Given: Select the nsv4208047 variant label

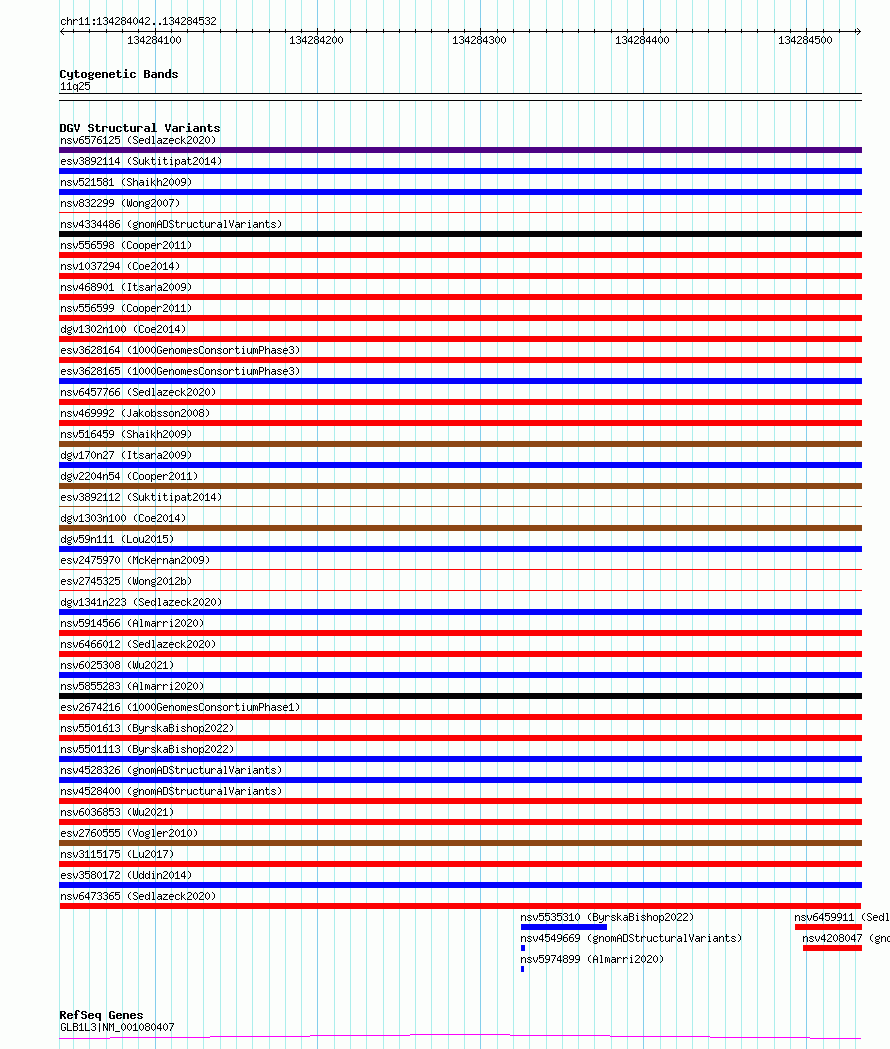Looking at the screenshot, I should coord(846,939).
